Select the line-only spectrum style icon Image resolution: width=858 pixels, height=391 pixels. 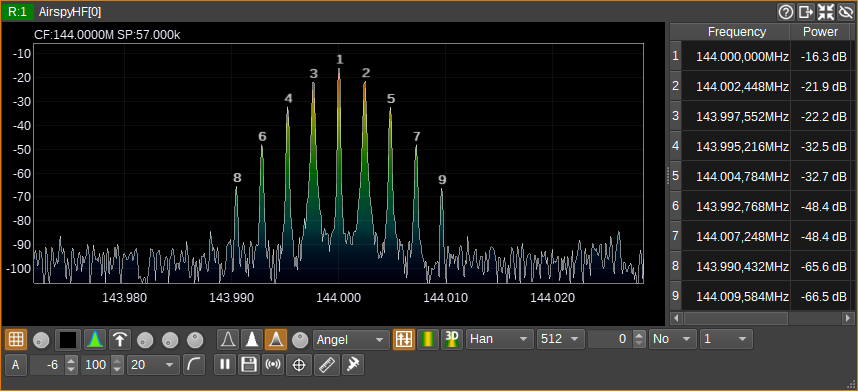point(228,340)
